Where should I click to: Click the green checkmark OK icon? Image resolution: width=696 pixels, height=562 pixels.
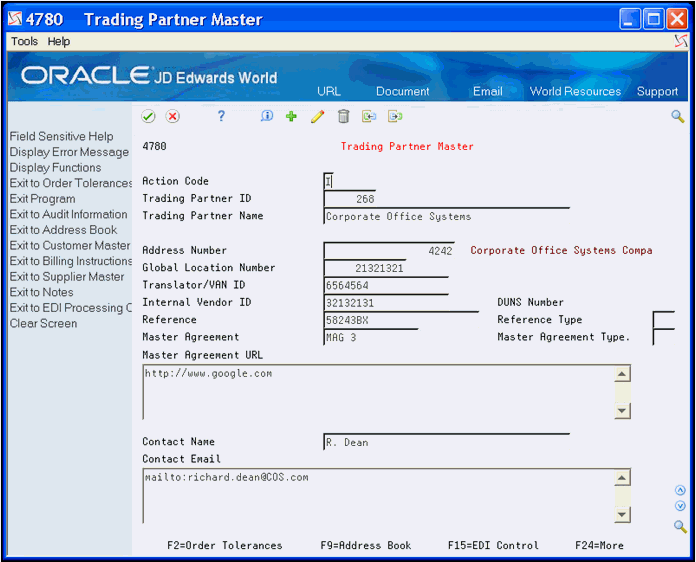(148, 116)
